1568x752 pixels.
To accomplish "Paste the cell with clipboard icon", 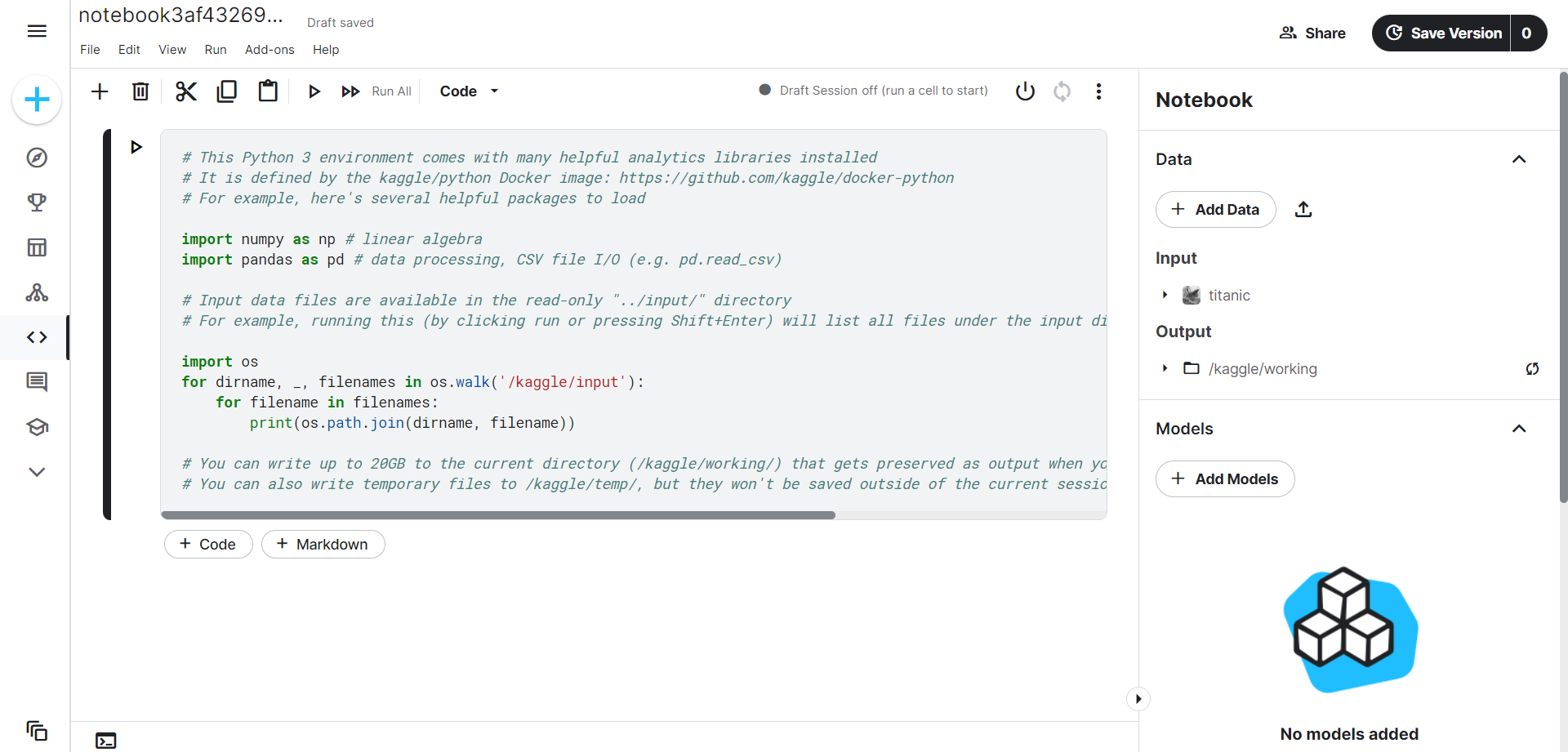I will coord(268,91).
